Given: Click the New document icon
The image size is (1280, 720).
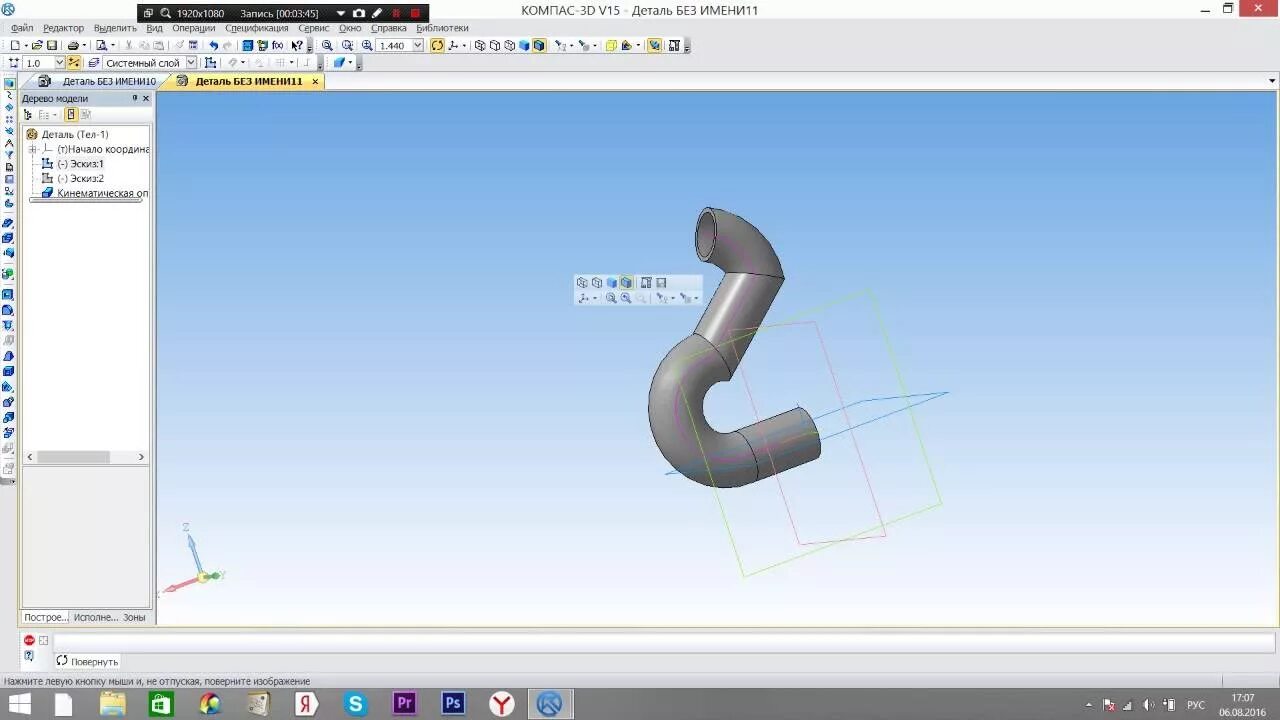Looking at the screenshot, I should (x=15, y=45).
